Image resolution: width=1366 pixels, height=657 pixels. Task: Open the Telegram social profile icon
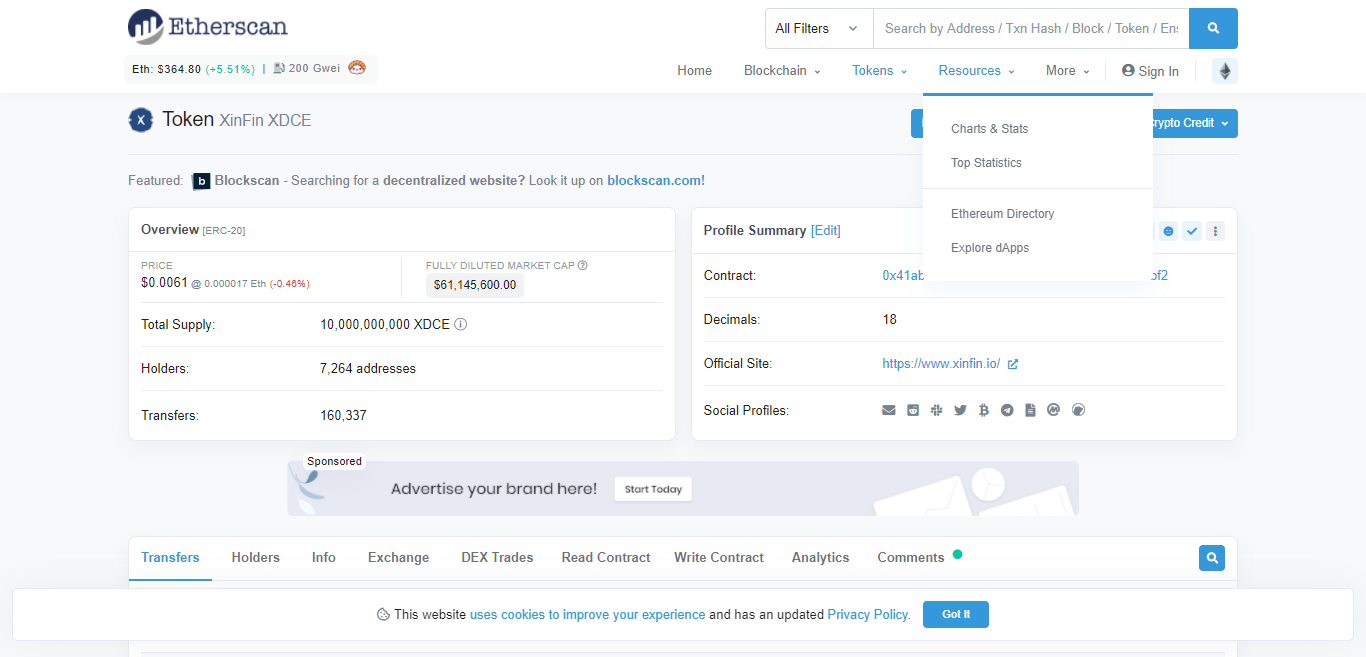(x=1007, y=410)
